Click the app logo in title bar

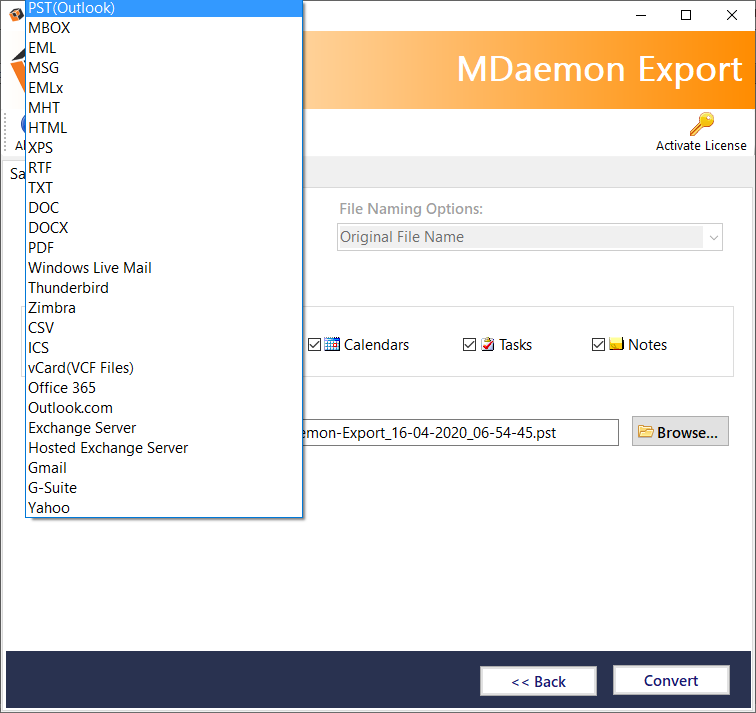point(16,14)
